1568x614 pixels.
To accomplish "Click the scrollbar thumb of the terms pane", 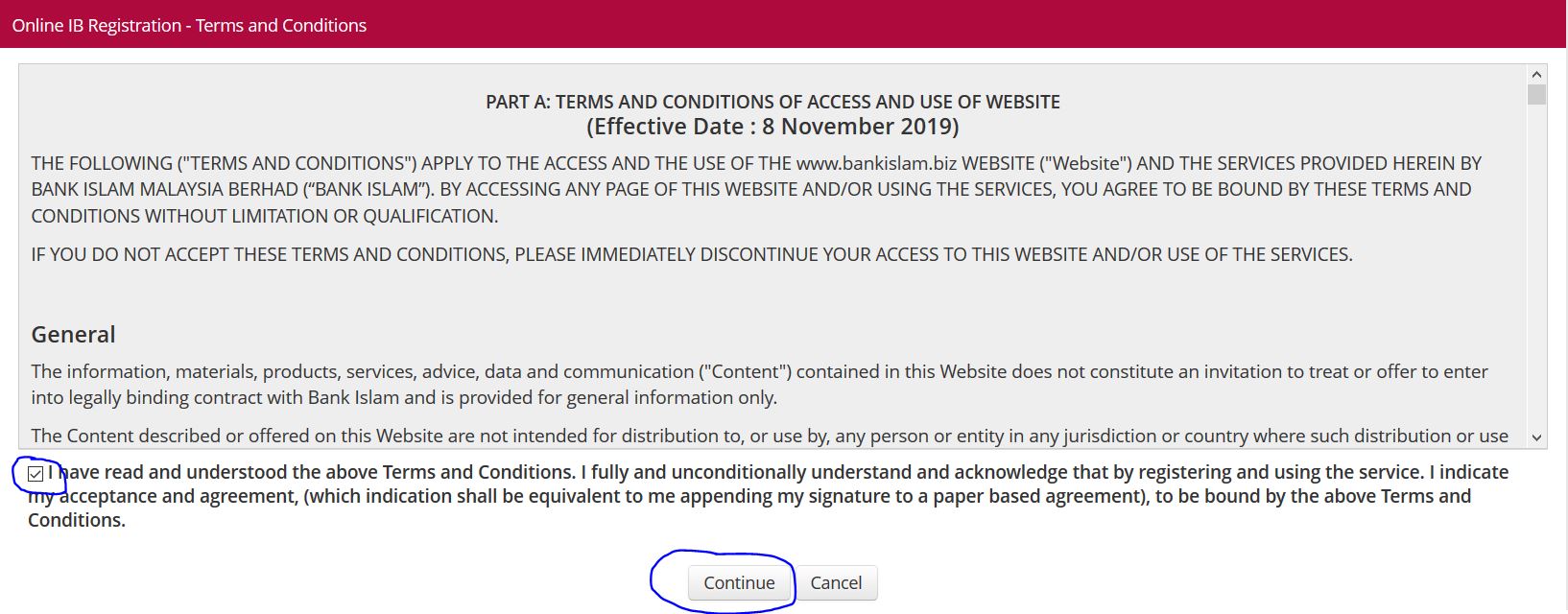I will 1536,94.
